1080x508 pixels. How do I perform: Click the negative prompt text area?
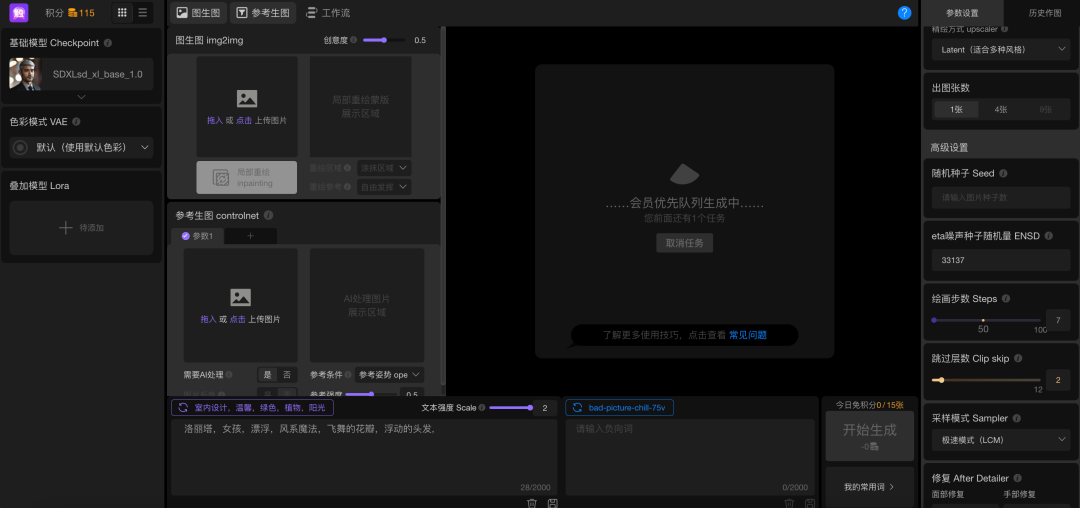tap(691, 456)
